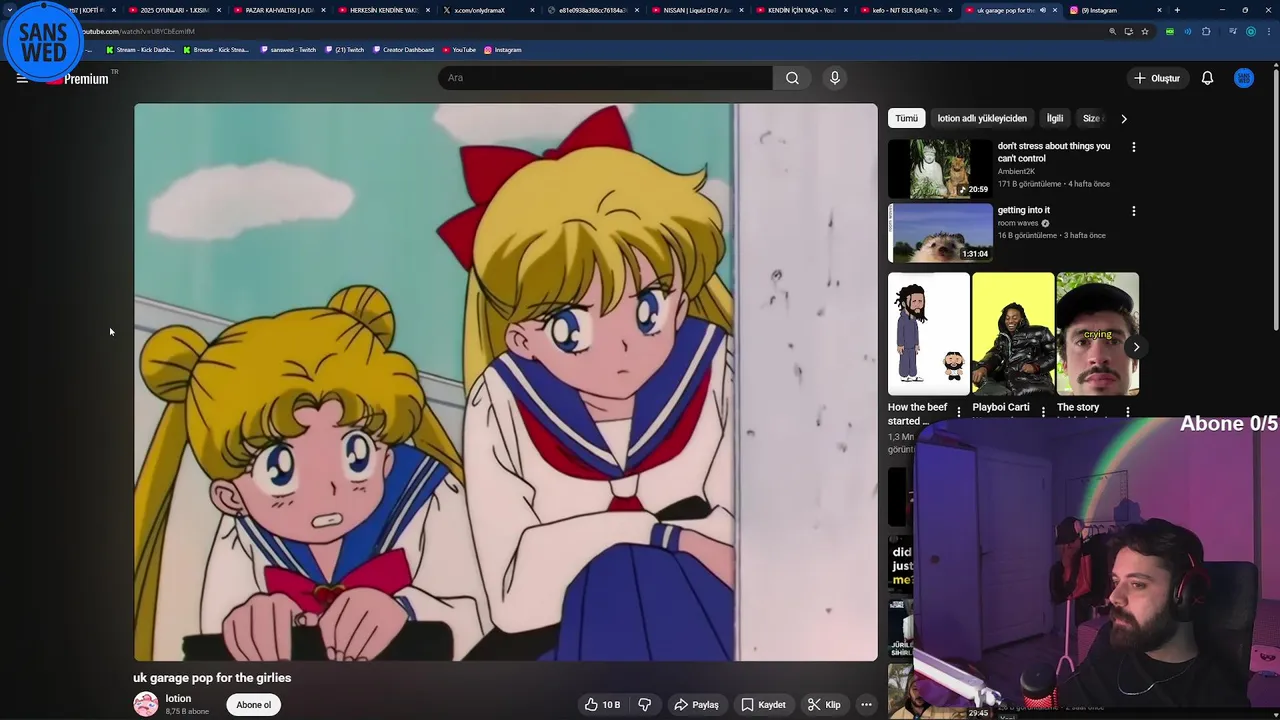The width and height of the screenshot is (1280, 720).
Task: Click the page vertical scrollbar
Action: [x=1275, y=200]
